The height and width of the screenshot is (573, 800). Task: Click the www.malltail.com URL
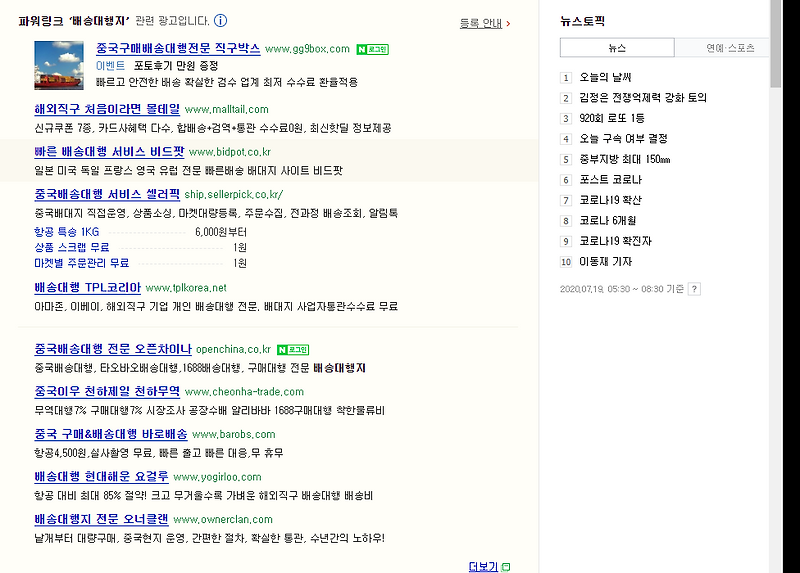click(x=227, y=109)
